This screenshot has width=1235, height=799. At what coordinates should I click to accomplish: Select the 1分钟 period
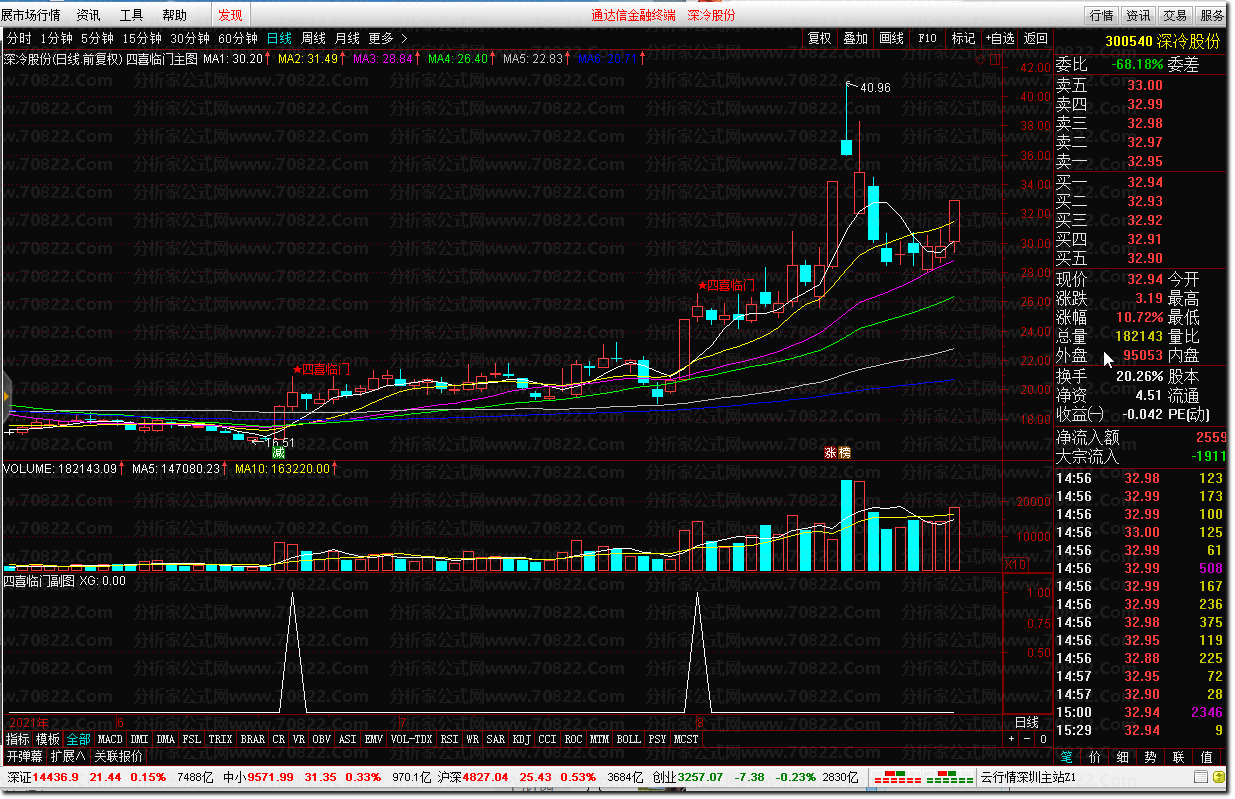click(56, 38)
